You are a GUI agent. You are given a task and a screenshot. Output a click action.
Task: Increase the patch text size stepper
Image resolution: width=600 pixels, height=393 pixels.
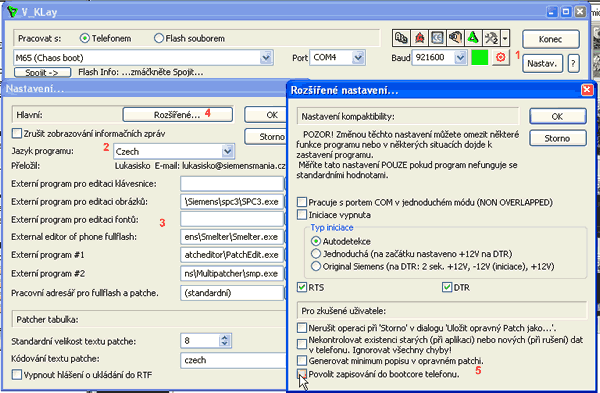[x=225, y=338]
